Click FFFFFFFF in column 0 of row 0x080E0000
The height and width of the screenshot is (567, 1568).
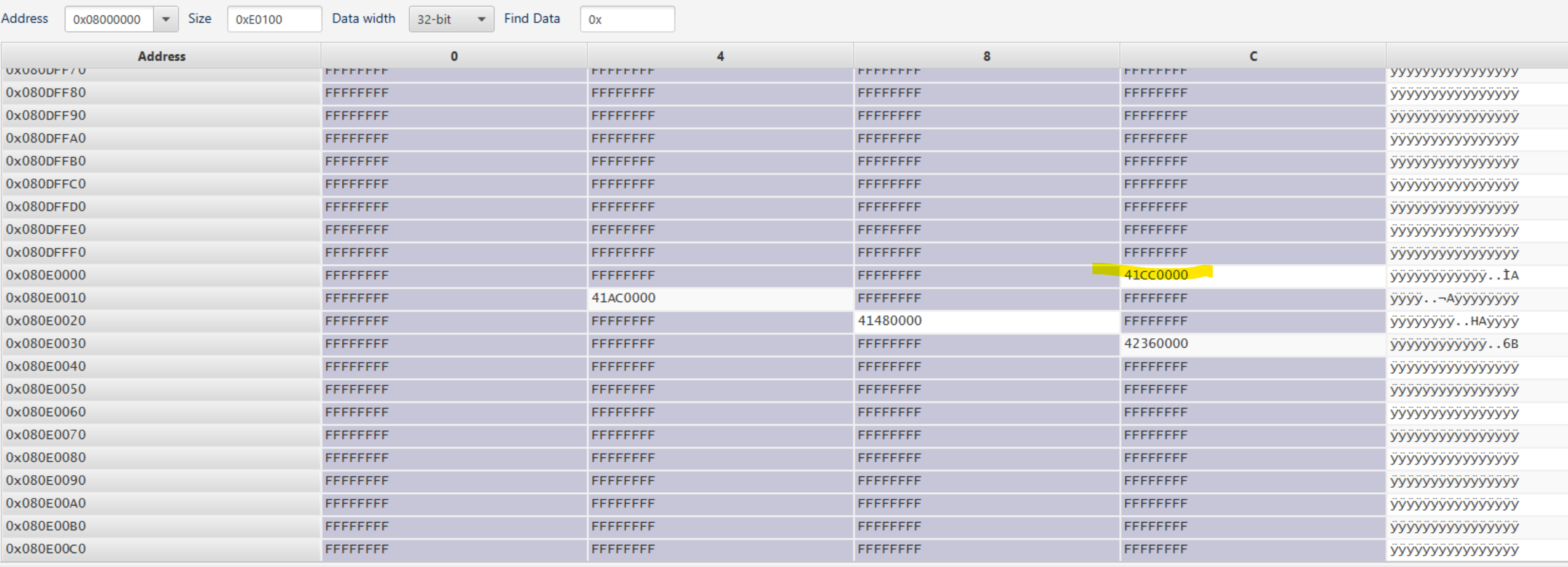pyautogui.click(x=356, y=276)
